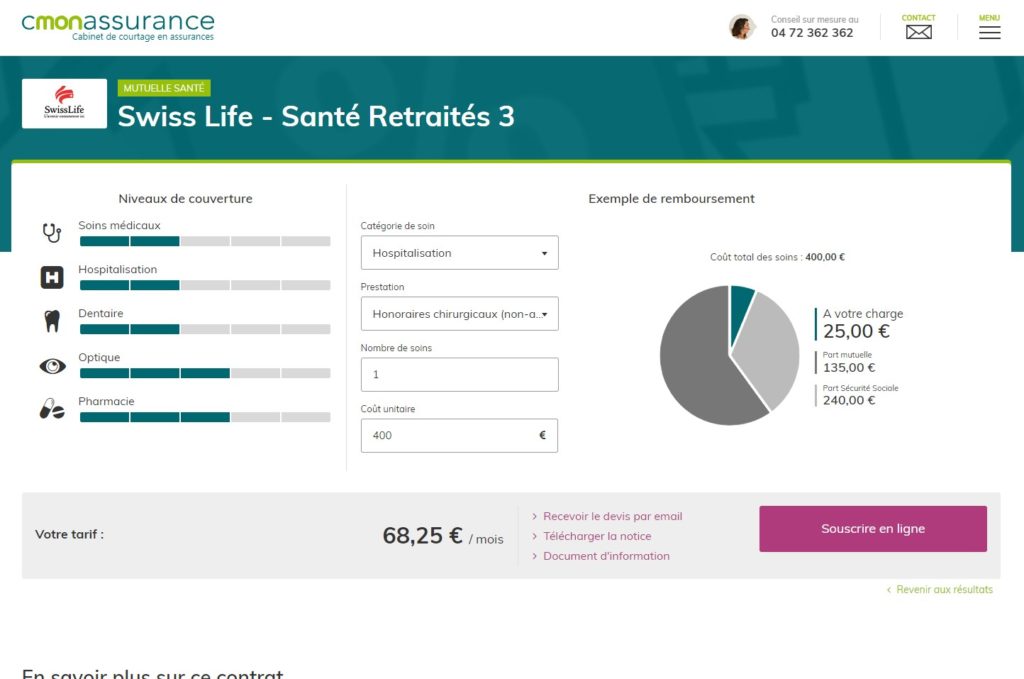Open the hamburger Menu icon

pos(989,32)
